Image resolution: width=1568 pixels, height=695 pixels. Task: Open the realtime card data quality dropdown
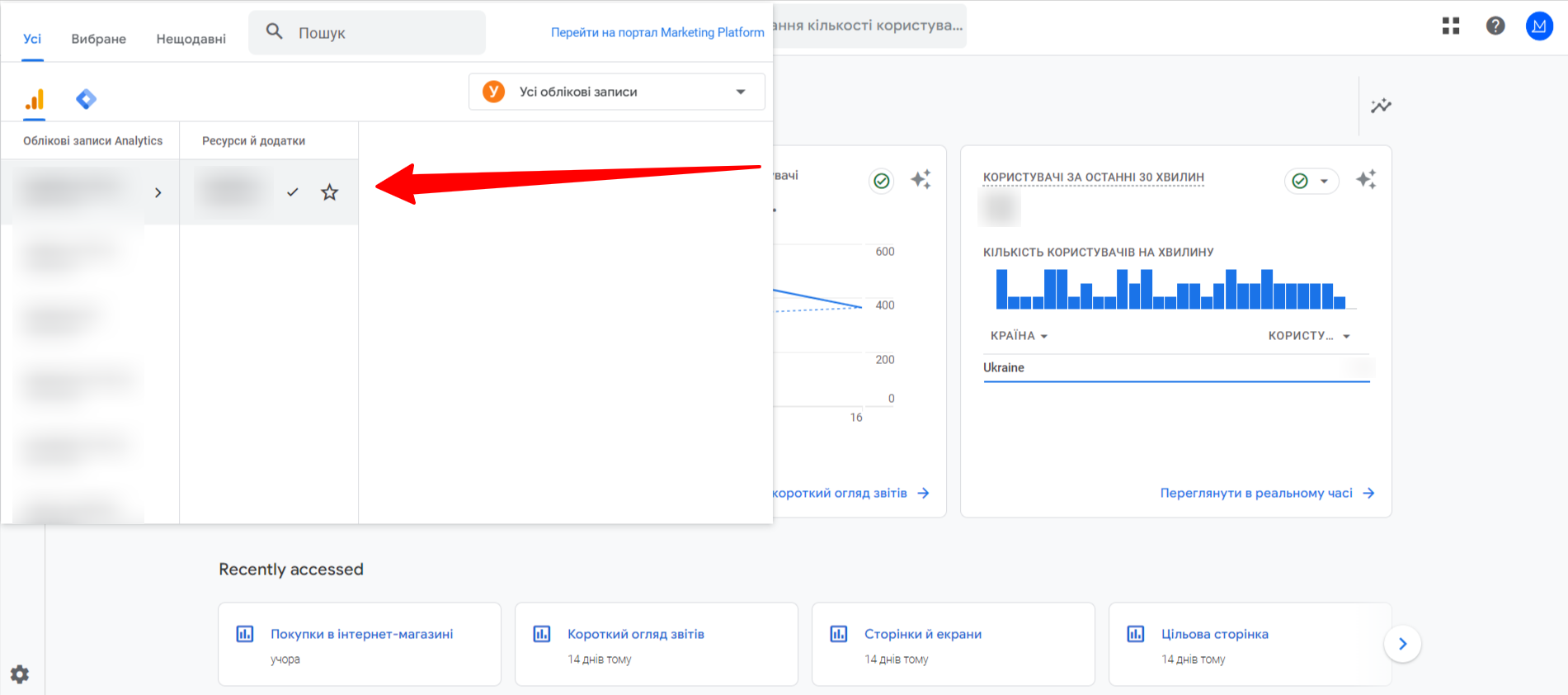[x=1311, y=181]
